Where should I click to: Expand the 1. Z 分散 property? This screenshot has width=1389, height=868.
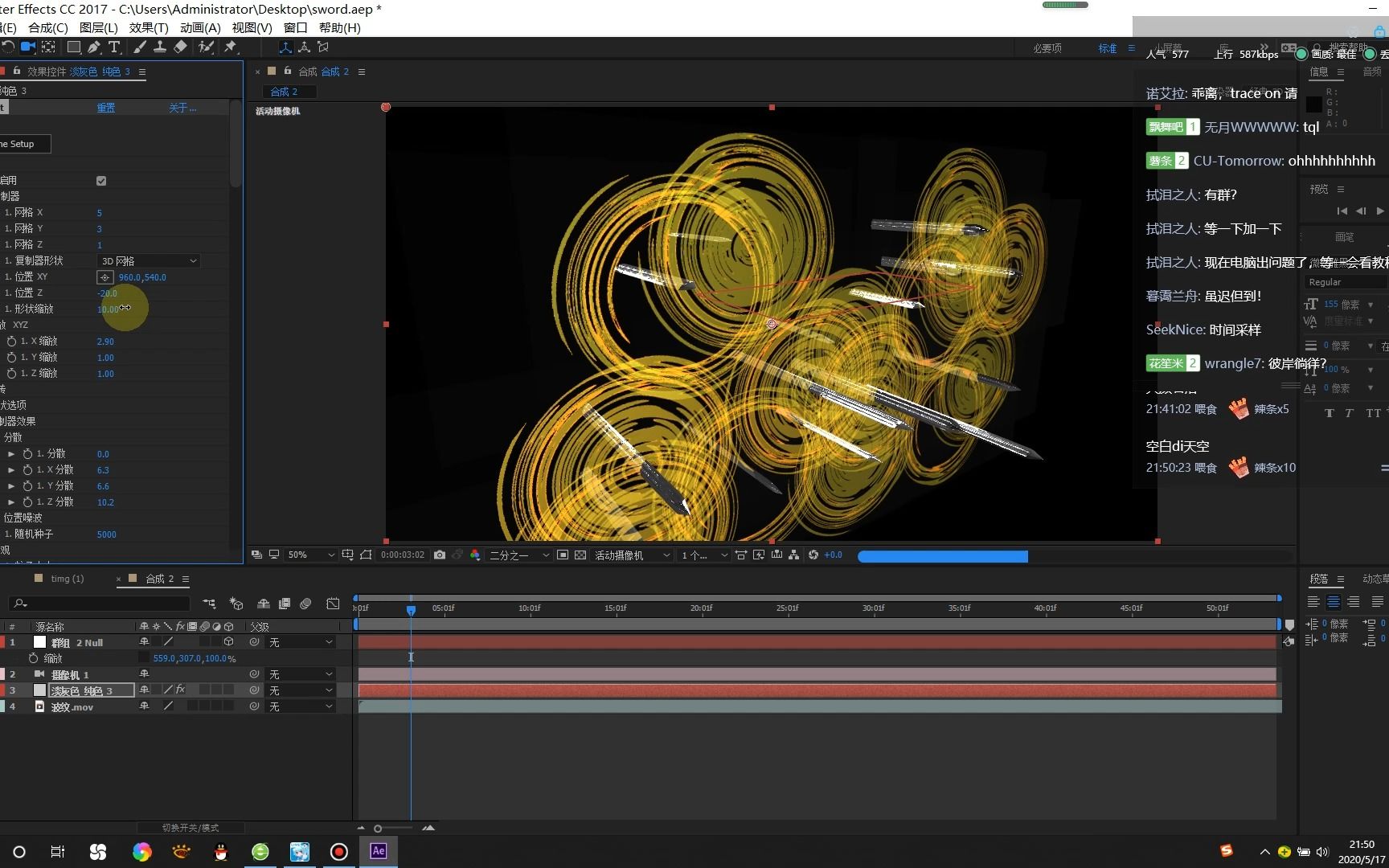(11, 502)
